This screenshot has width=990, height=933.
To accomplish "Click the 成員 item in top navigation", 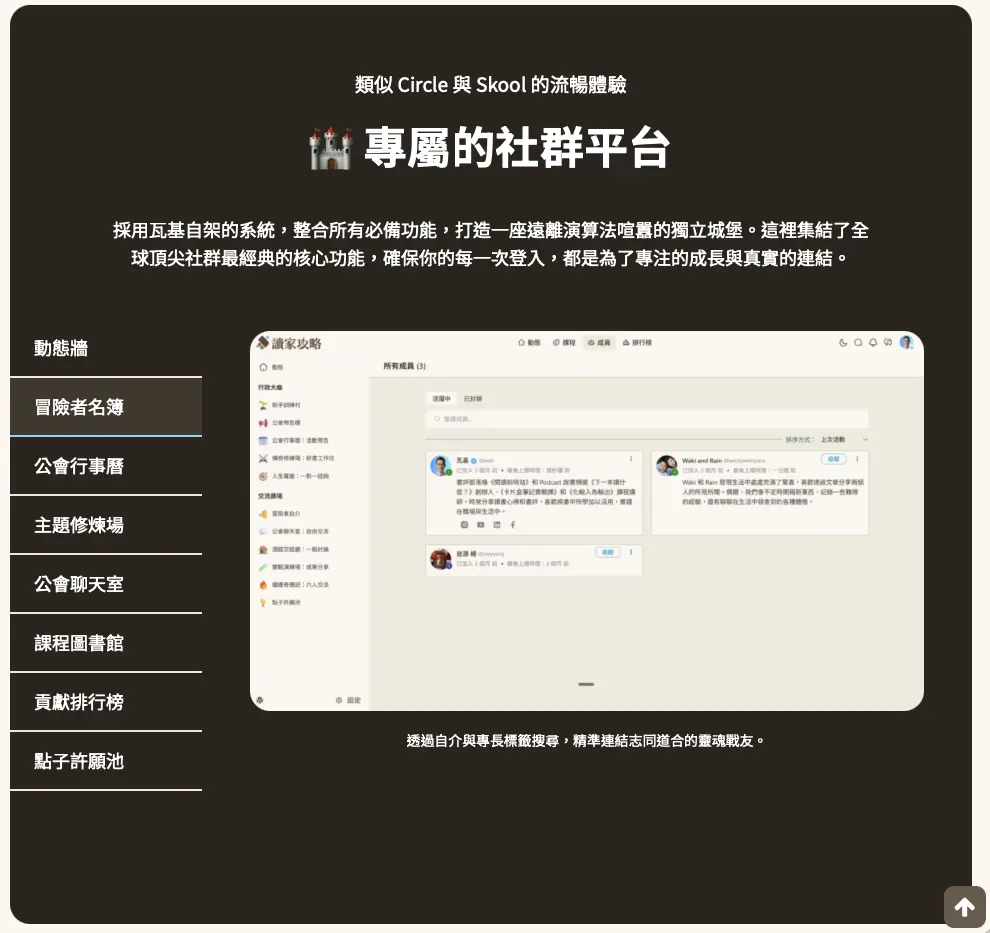I will pyautogui.click(x=597, y=342).
